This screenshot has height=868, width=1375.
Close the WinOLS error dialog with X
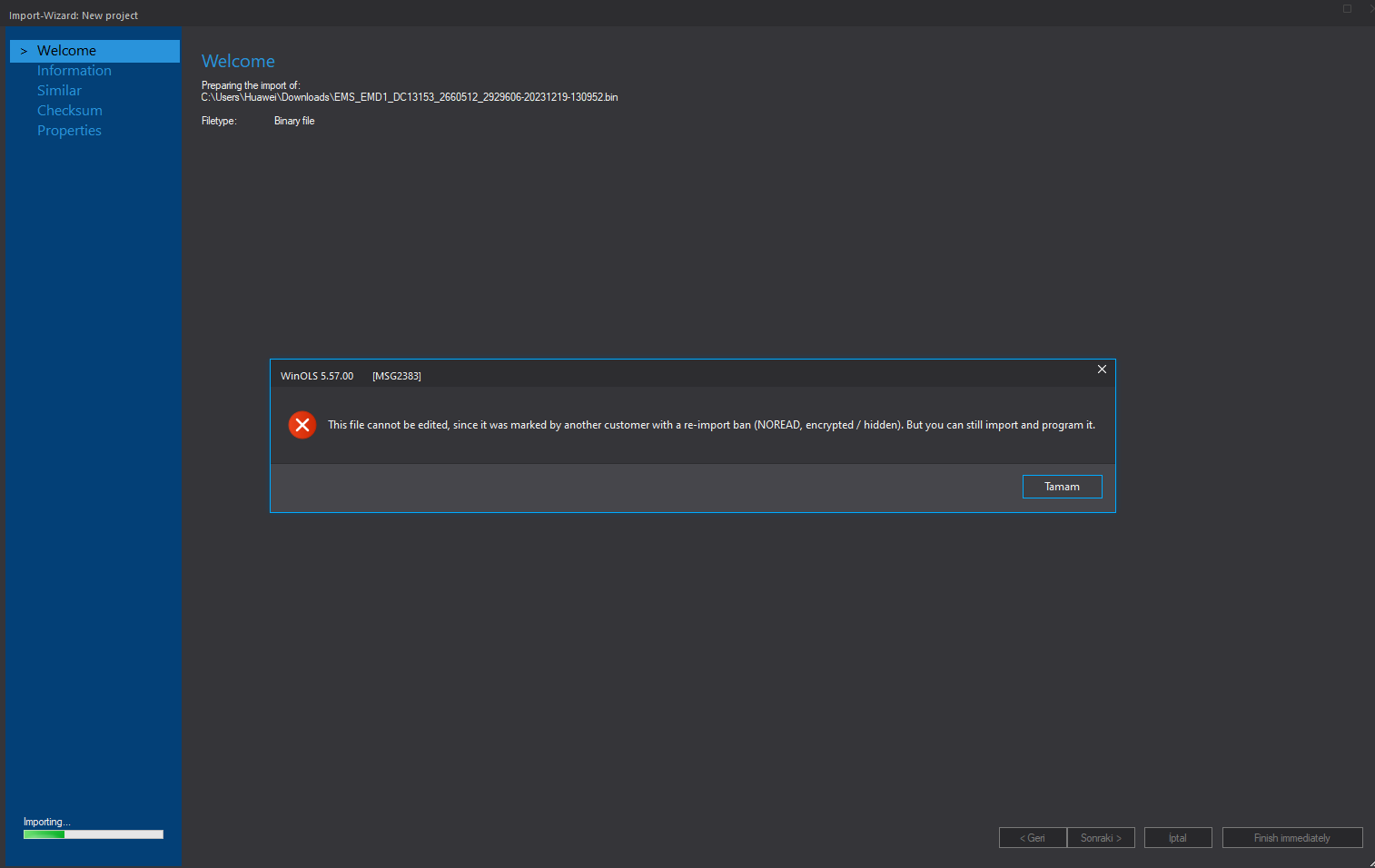(1102, 370)
